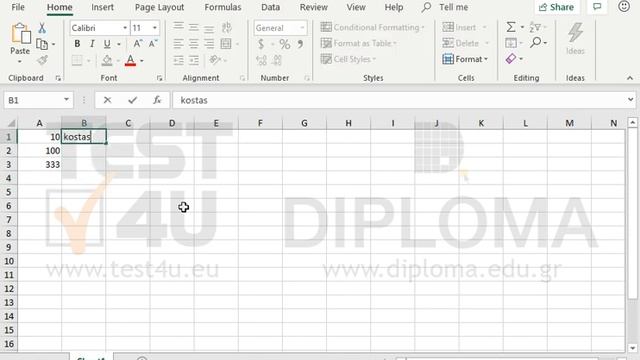Select the Format Painter brush
This screenshot has height=360, width=640.
pos(42,60)
